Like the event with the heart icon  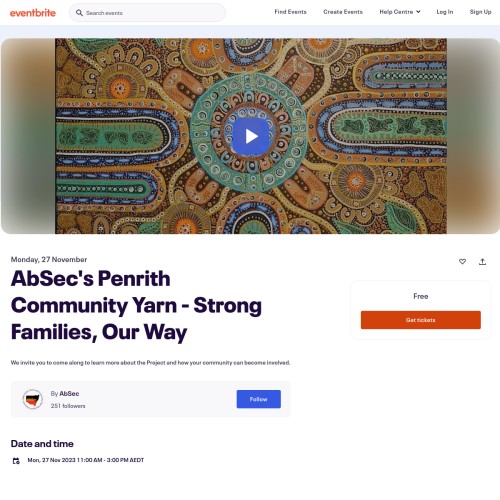[462, 262]
